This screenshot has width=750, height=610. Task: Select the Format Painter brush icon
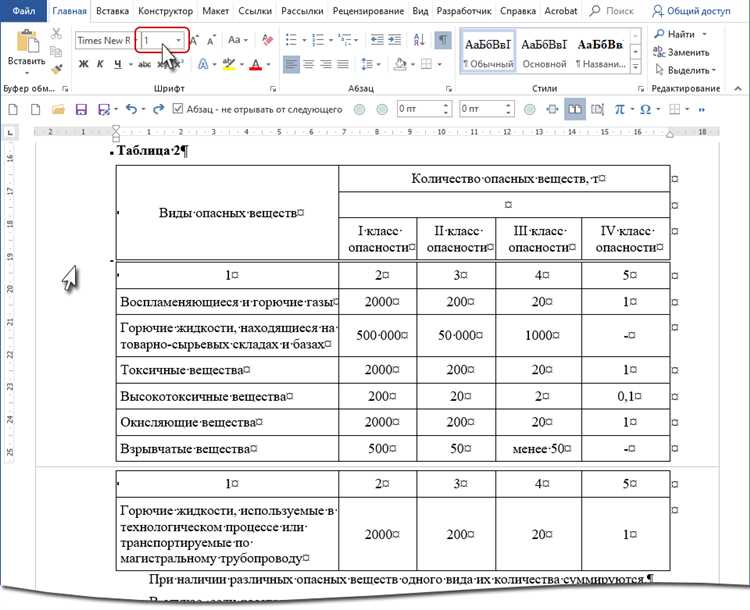tap(56, 69)
